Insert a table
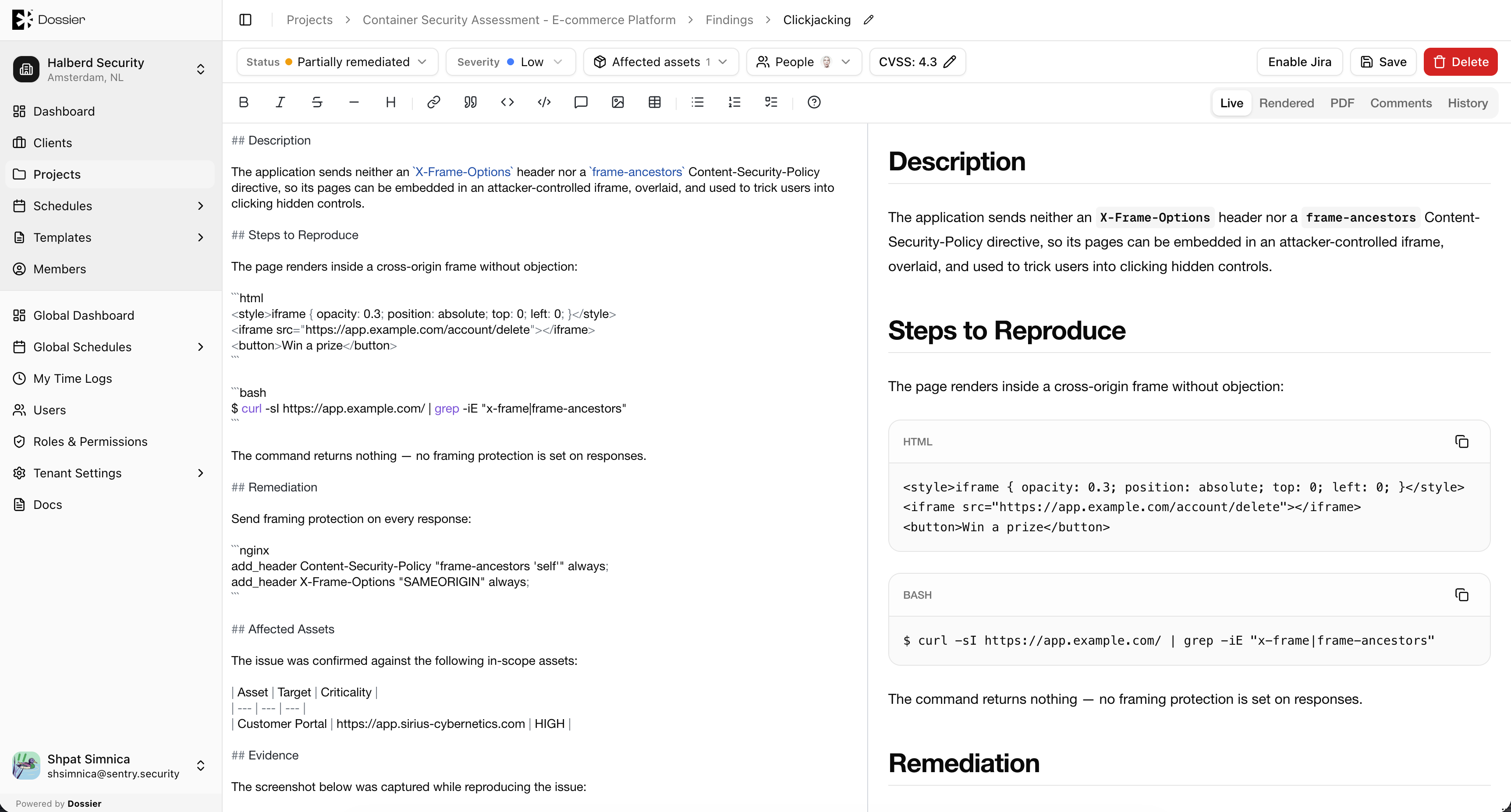This screenshot has height=812, width=1511. pos(655,102)
